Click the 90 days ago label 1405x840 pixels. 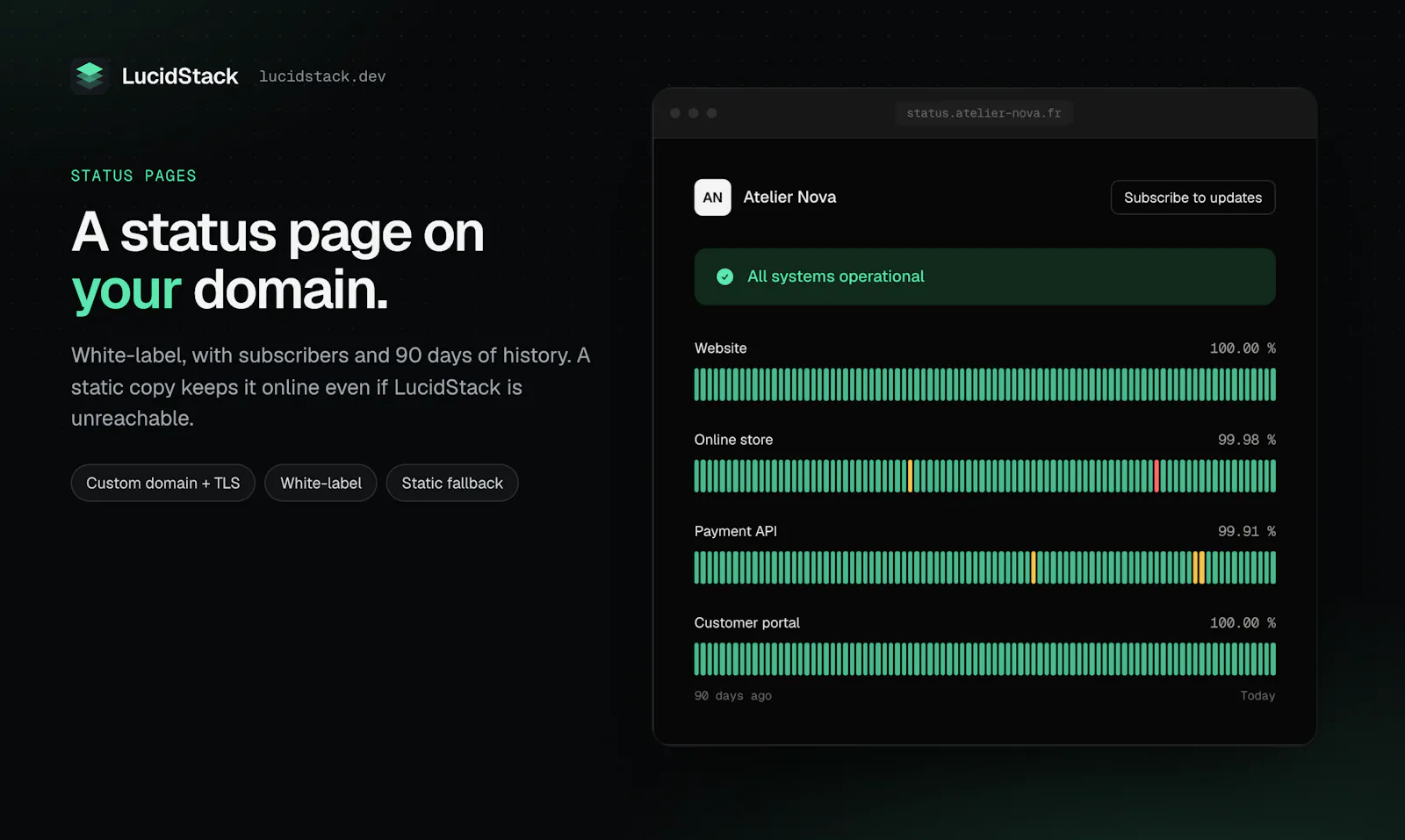(732, 695)
